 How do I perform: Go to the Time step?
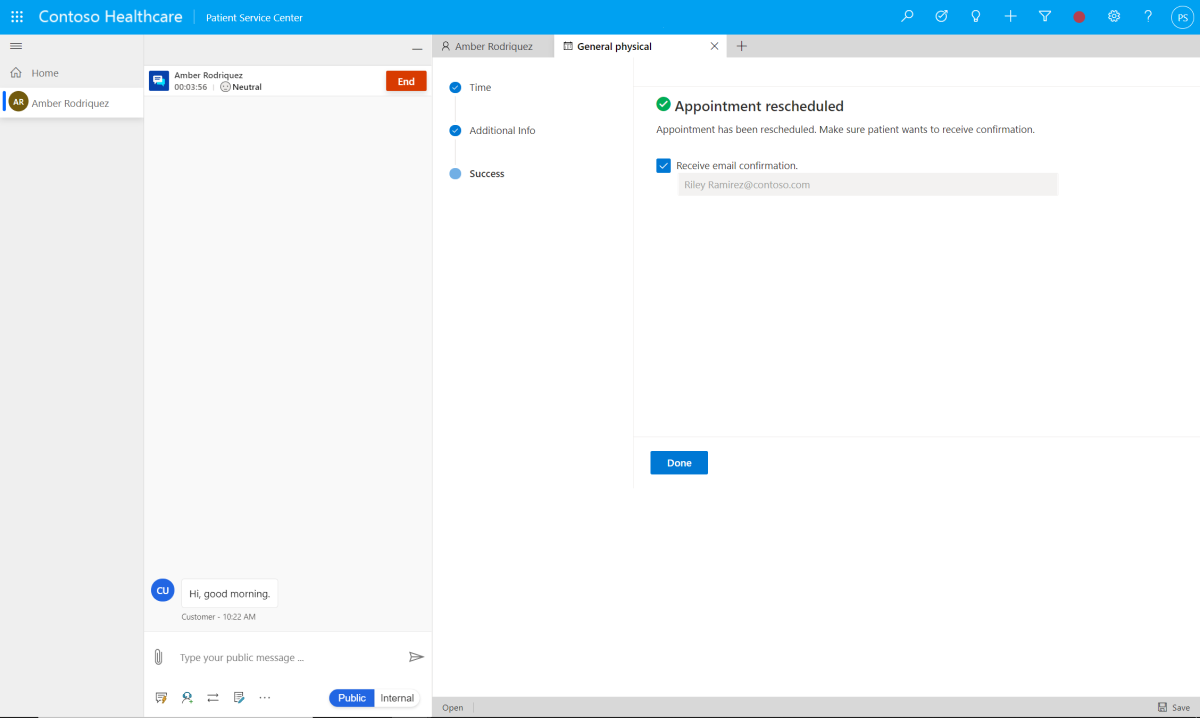point(480,88)
